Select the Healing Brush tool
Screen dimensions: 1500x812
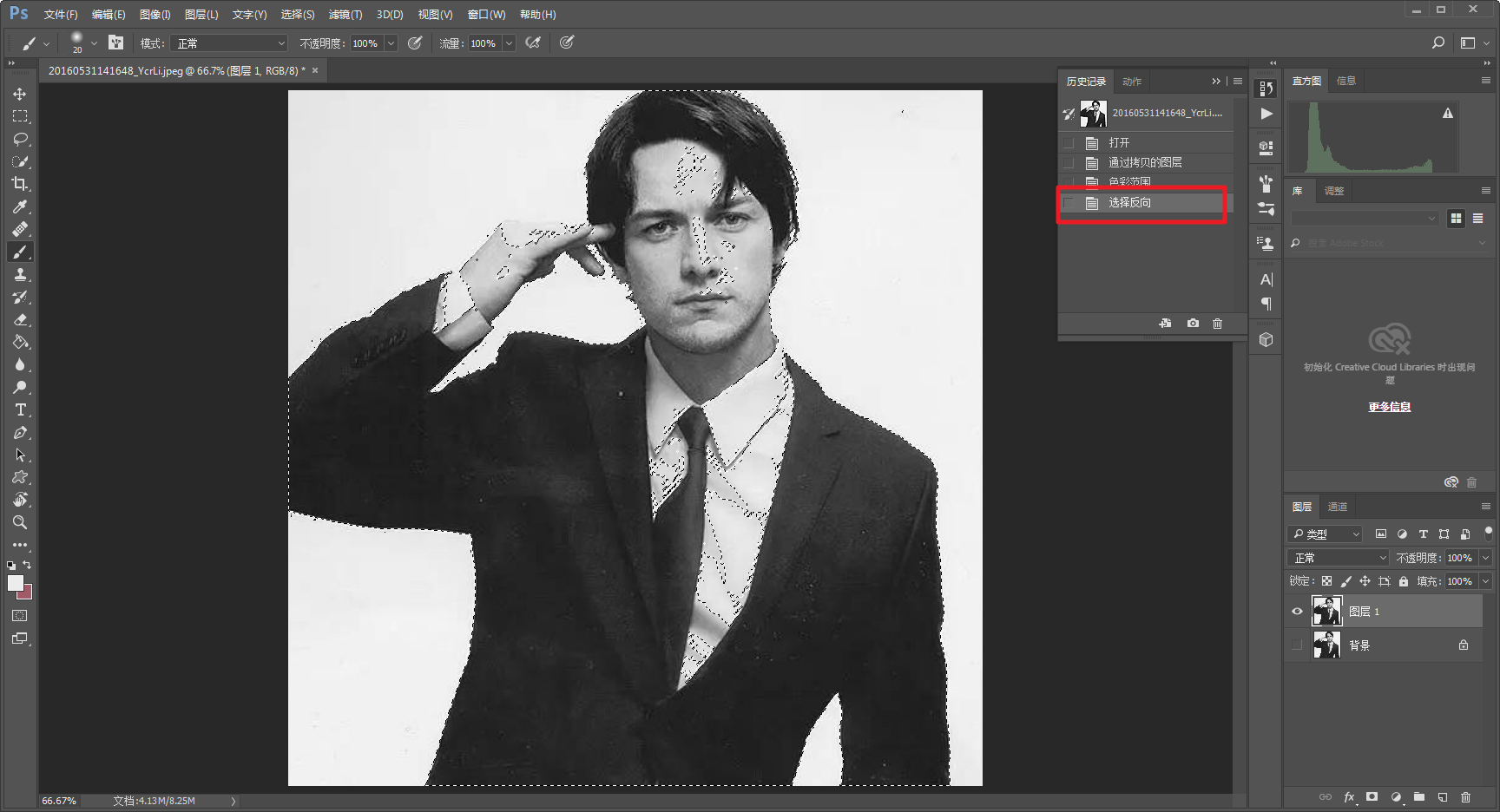coord(20,229)
